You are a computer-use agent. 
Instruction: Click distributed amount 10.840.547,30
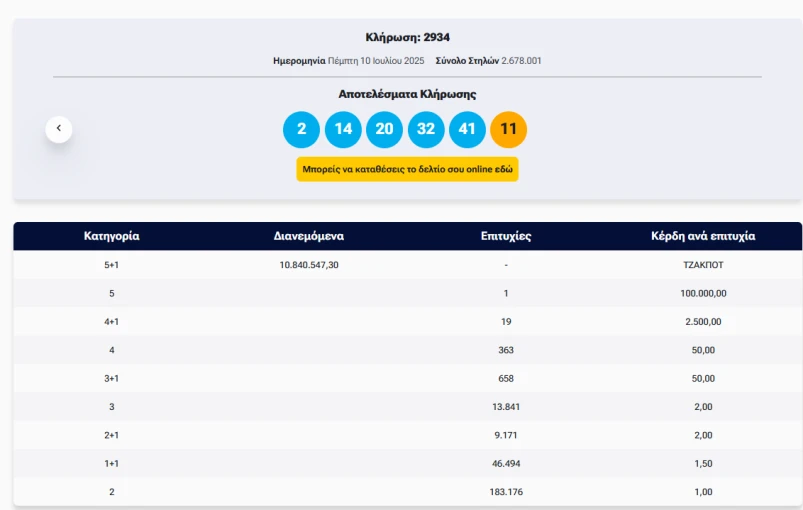pyautogui.click(x=309, y=265)
